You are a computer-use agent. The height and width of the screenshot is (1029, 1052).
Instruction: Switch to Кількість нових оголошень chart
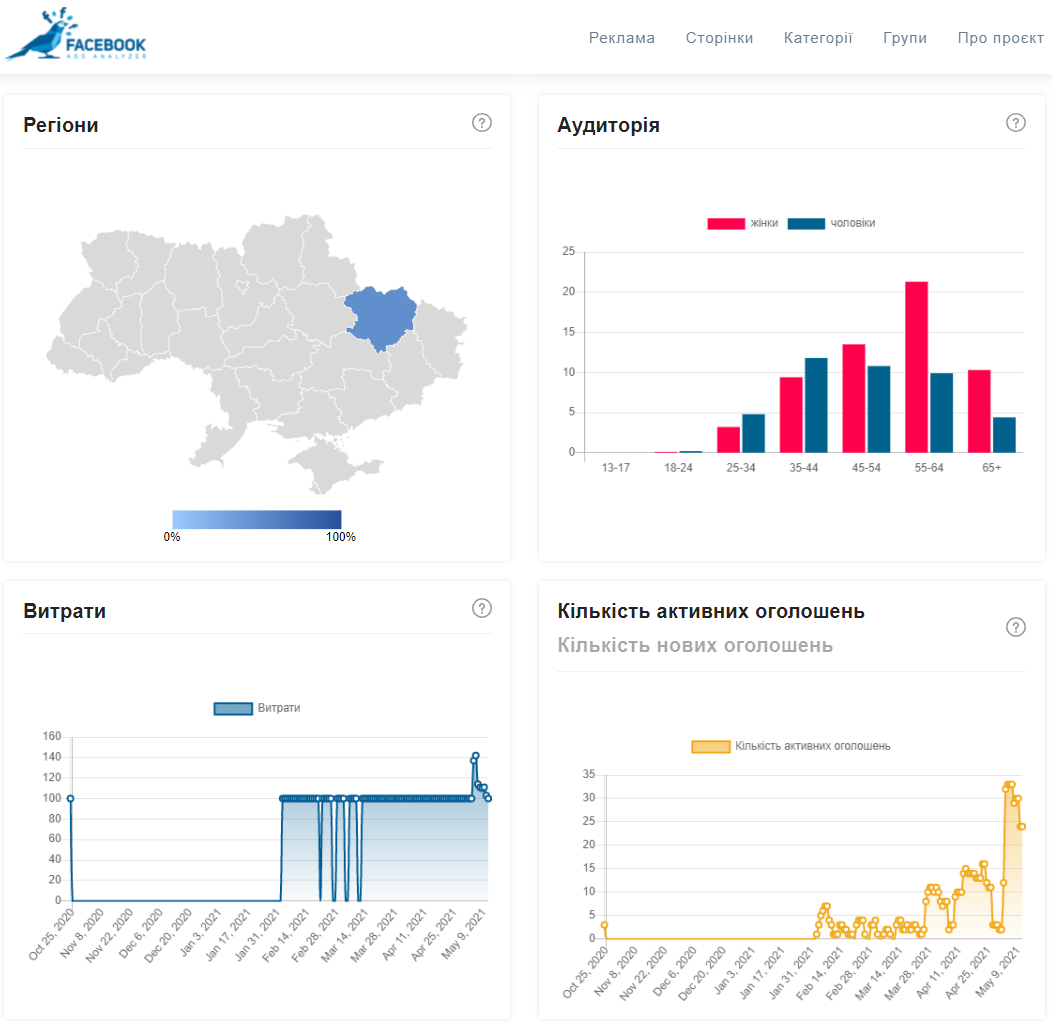[695, 645]
